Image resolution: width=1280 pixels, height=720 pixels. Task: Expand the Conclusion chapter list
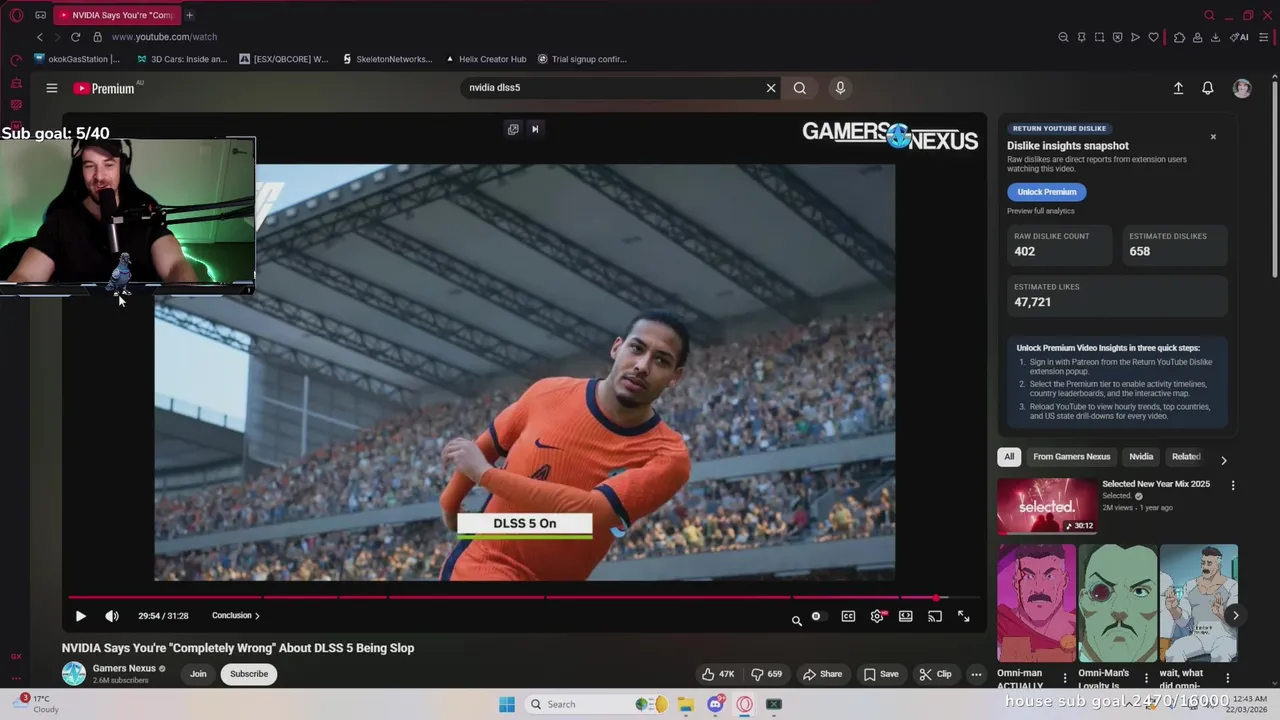[235, 616]
